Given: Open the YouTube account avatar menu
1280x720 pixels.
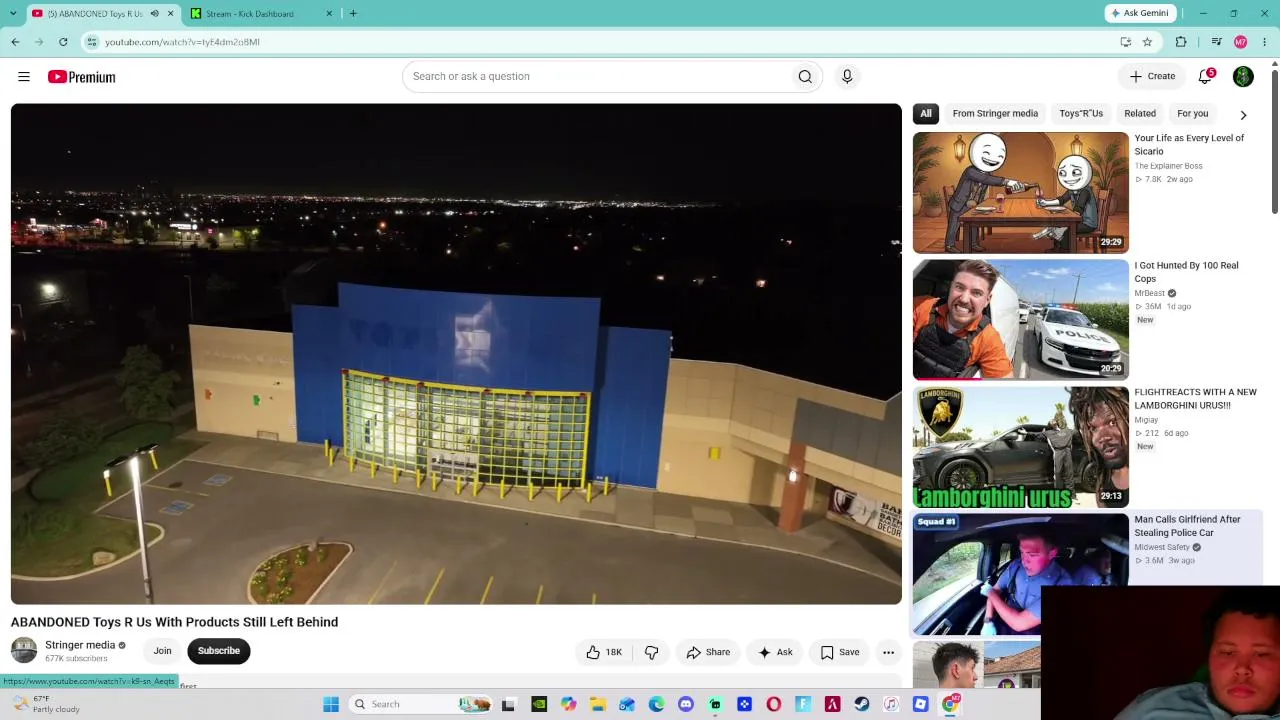Looking at the screenshot, I should pyautogui.click(x=1243, y=76).
